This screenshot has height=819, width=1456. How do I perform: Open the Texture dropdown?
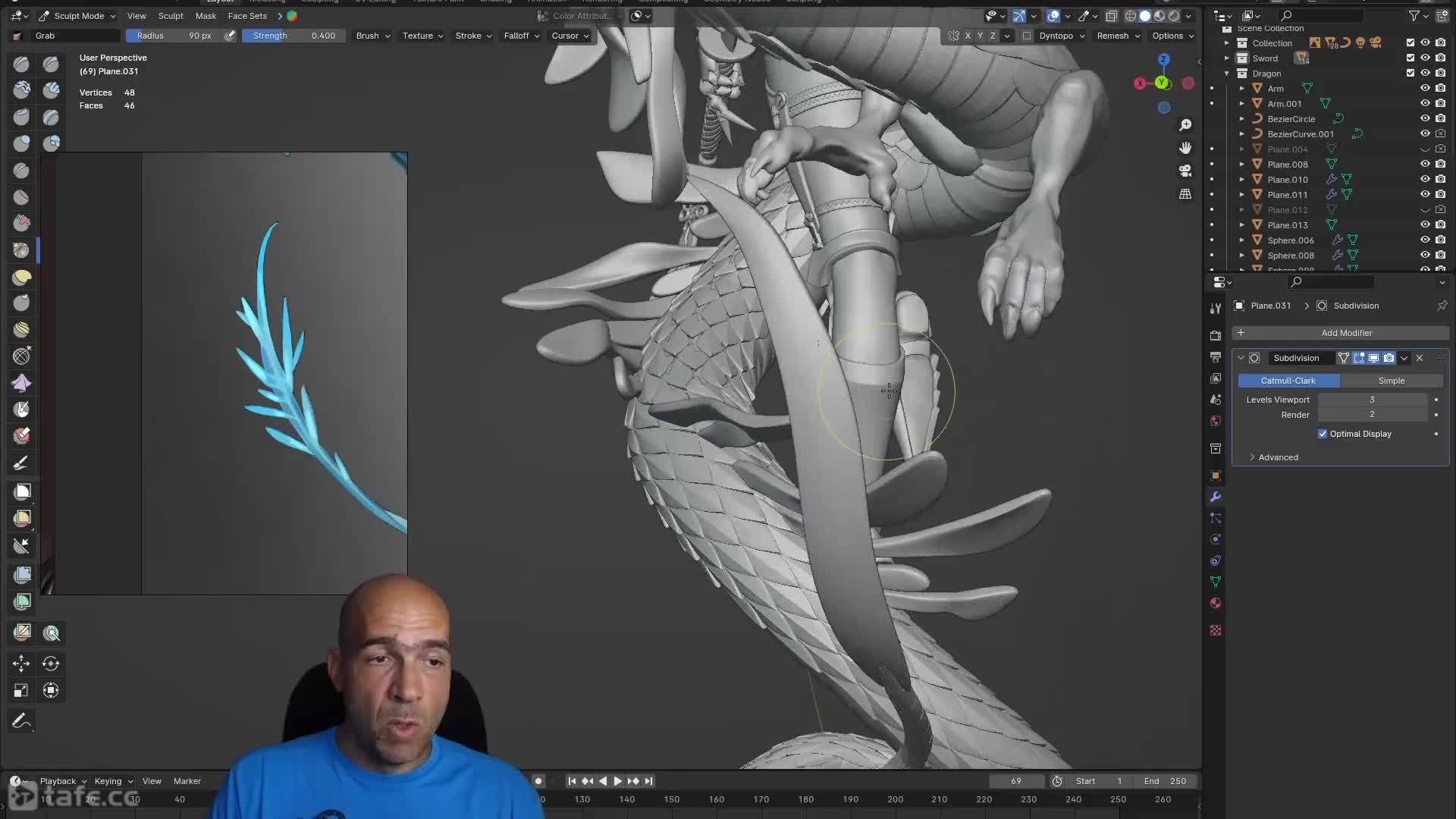point(422,36)
